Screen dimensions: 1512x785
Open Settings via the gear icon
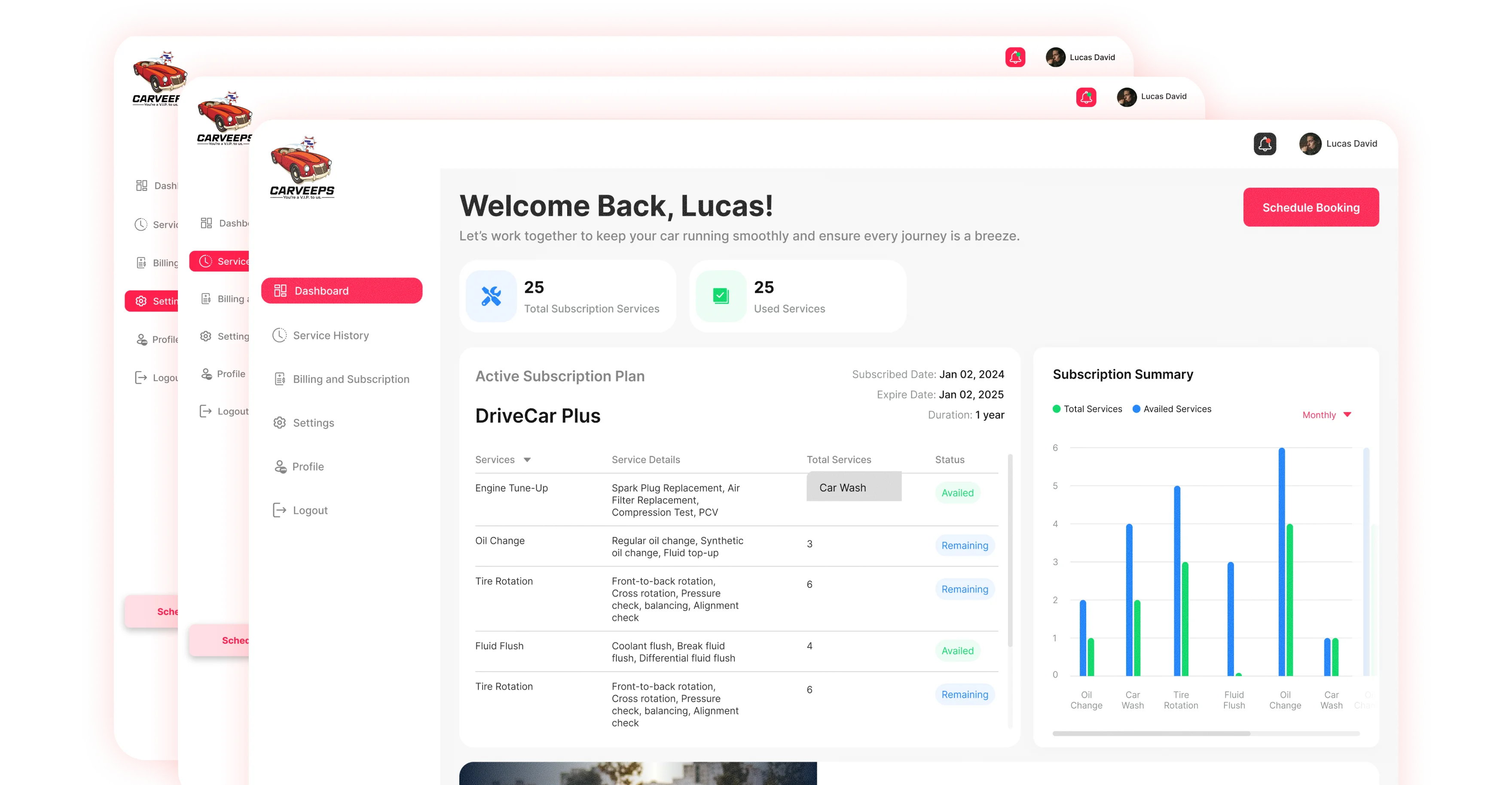pos(281,422)
